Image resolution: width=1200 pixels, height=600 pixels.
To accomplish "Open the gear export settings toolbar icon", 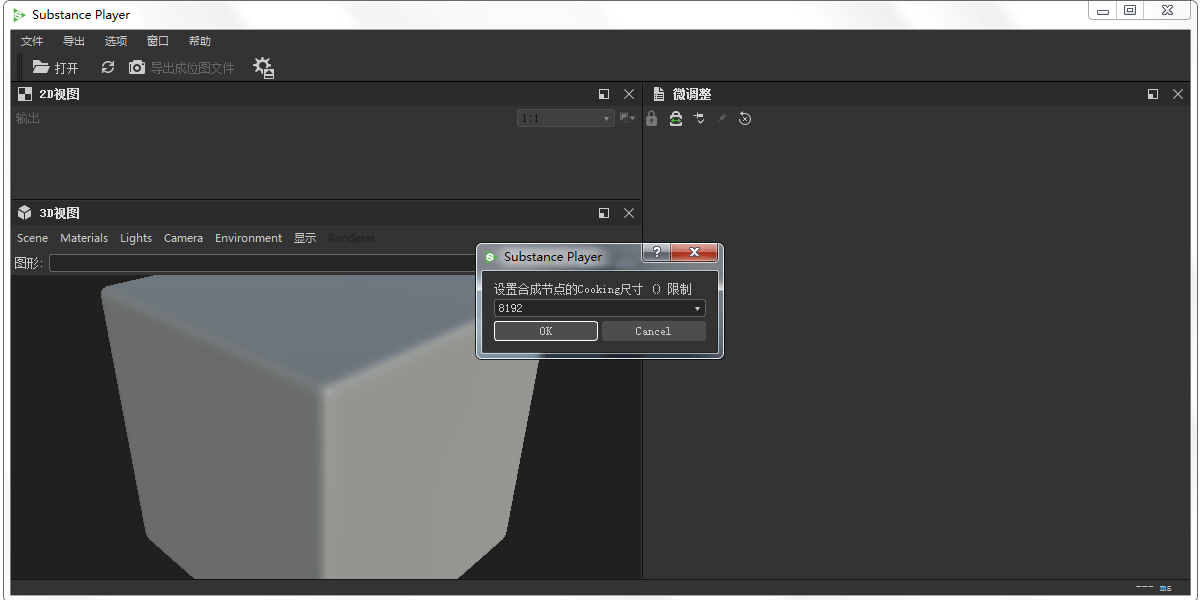I will [x=263, y=68].
